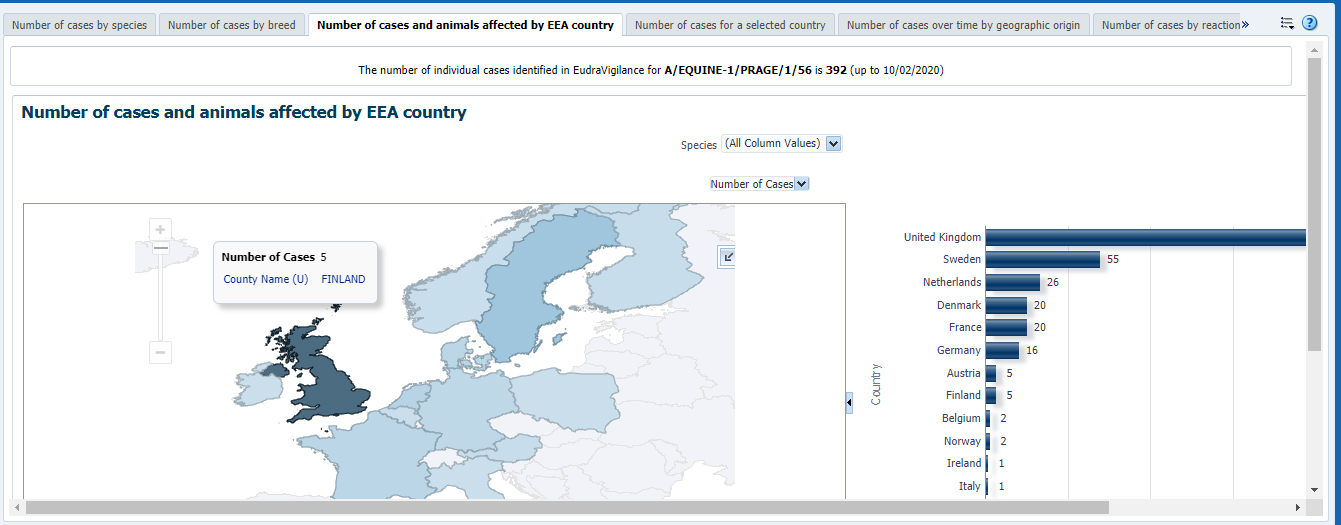Click 'County Name (U)' tooltip text
The height and width of the screenshot is (525, 1341).
pos(266,280)
